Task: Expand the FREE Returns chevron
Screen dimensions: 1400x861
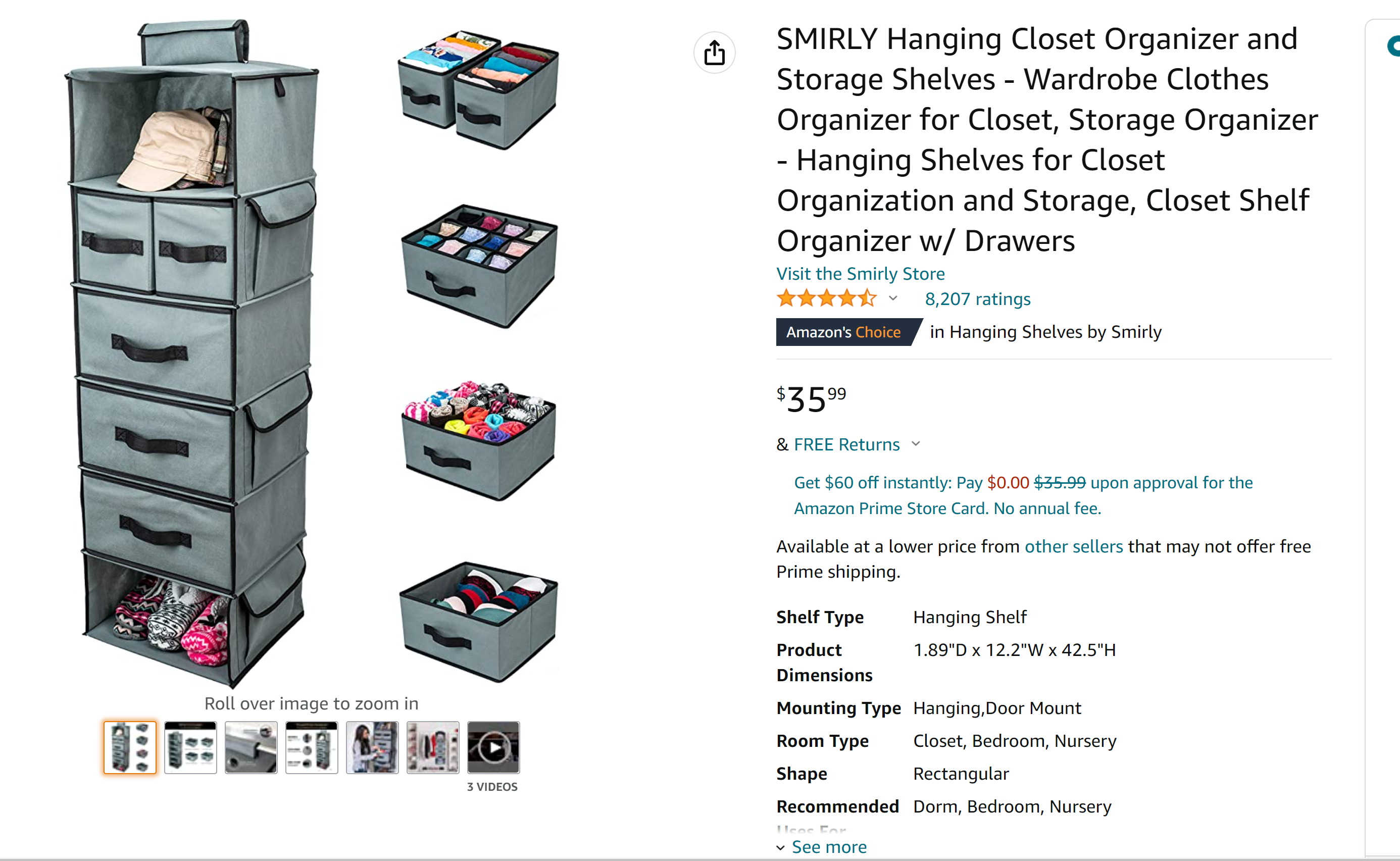Action: (x=916, y=444)
